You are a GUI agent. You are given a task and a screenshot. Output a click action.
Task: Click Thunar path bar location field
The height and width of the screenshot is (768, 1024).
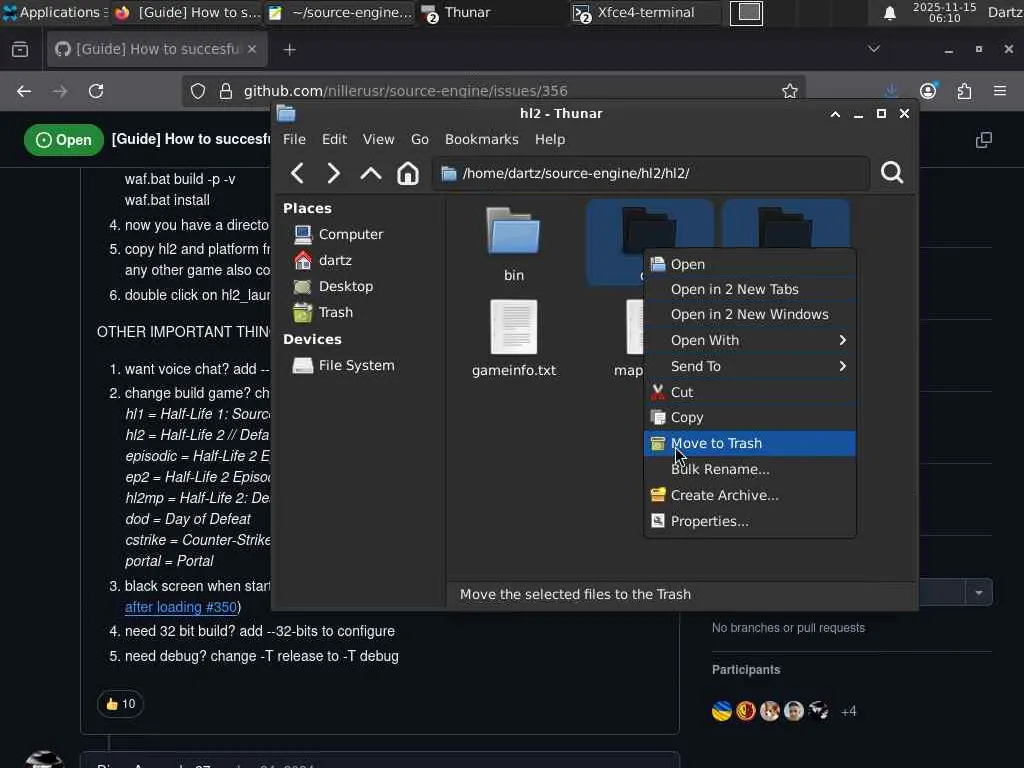pyautogui.click(x=650, y=173)
